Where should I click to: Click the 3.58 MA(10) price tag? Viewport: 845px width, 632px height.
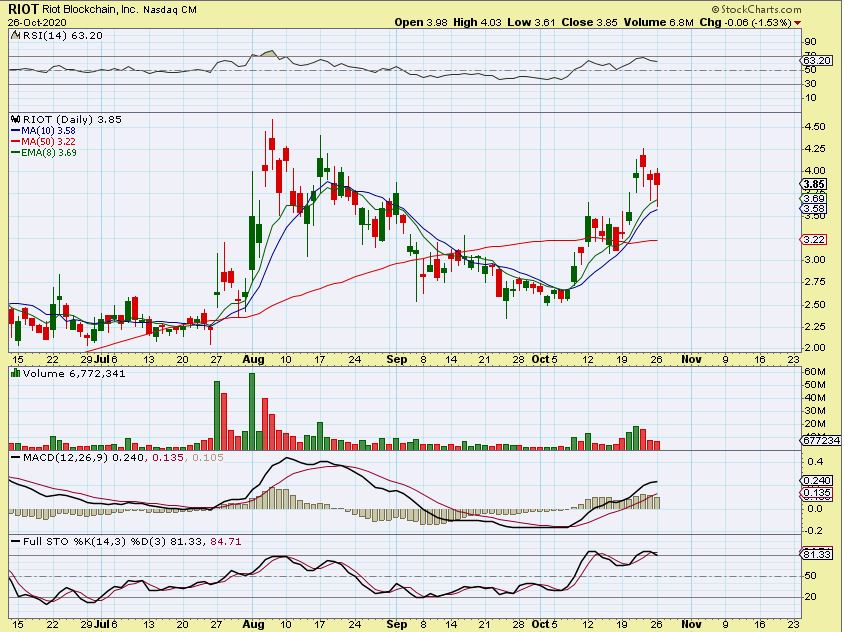(814, 209)
